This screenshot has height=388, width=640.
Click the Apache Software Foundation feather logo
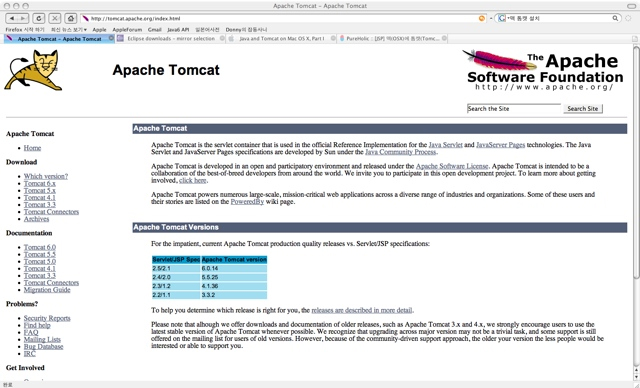coord(542,70)
